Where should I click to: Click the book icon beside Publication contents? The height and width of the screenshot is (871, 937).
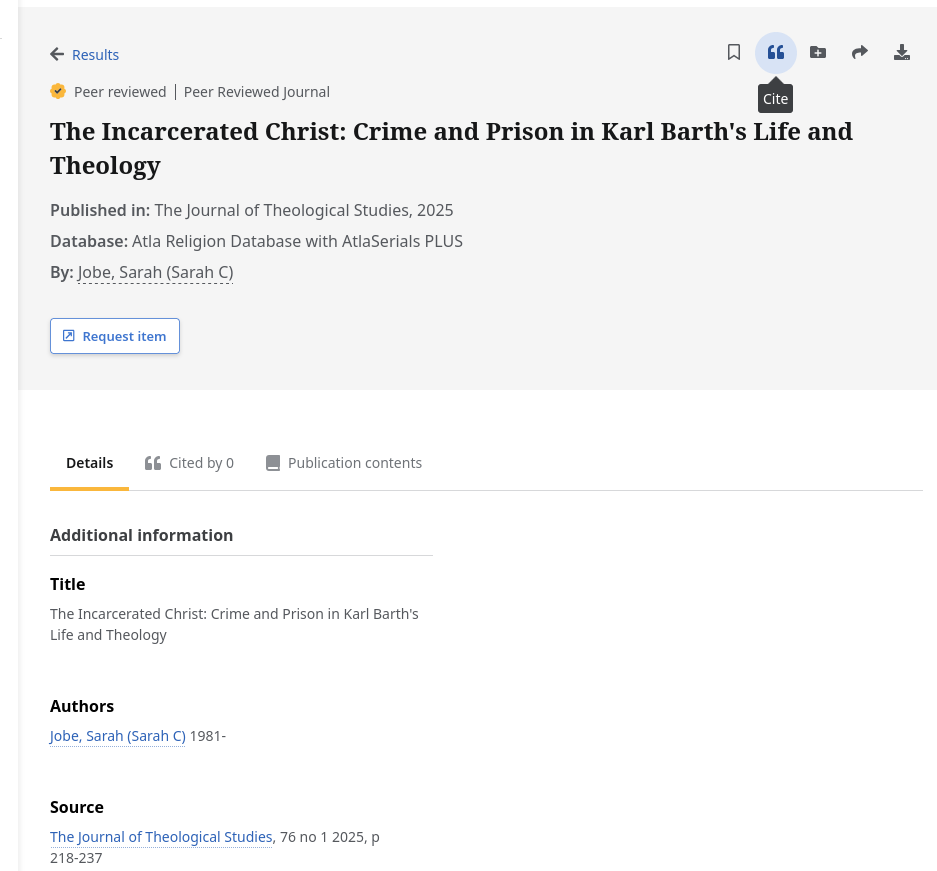pos(272,462)
